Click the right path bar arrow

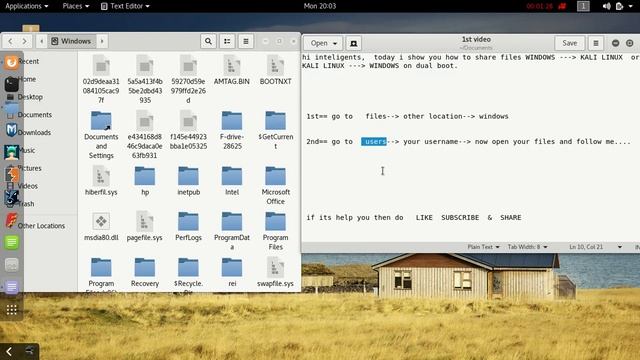[x=102, y=41]
